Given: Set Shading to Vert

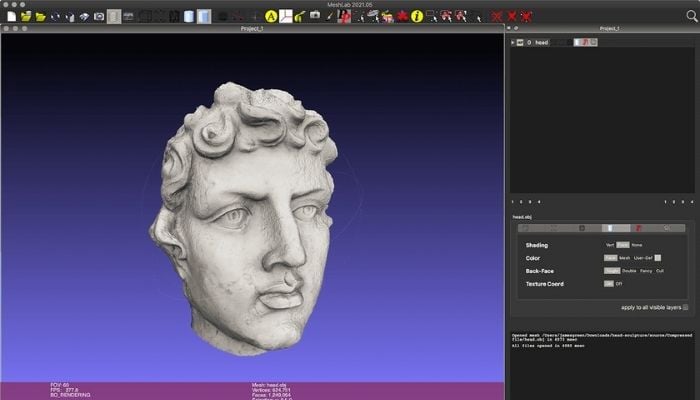Looking at the screenshot, I should pos(610,244).
